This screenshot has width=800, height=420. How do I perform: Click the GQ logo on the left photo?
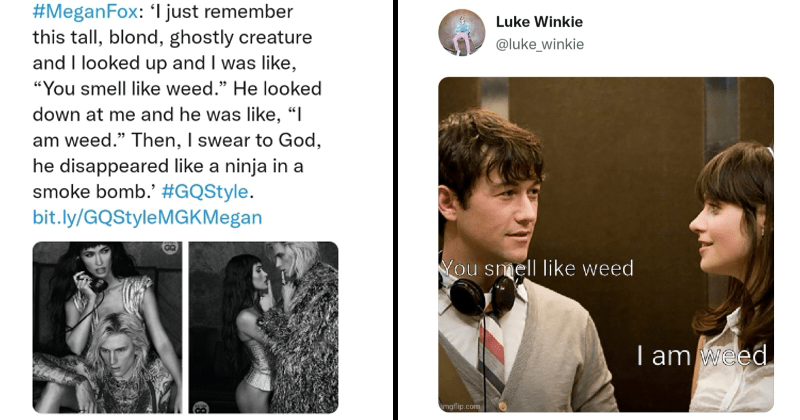coord(170,249)
